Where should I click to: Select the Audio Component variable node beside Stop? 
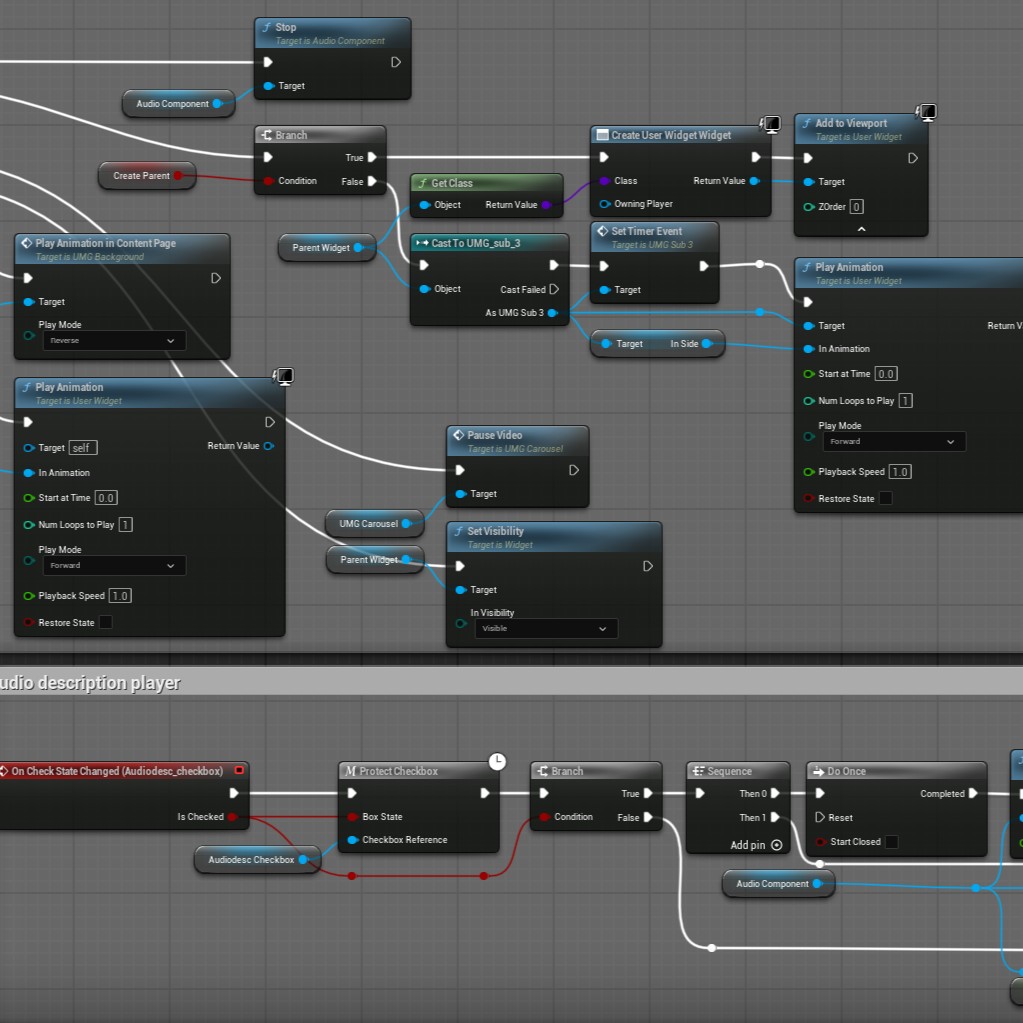pyautogui.click(x=179, y=104)
